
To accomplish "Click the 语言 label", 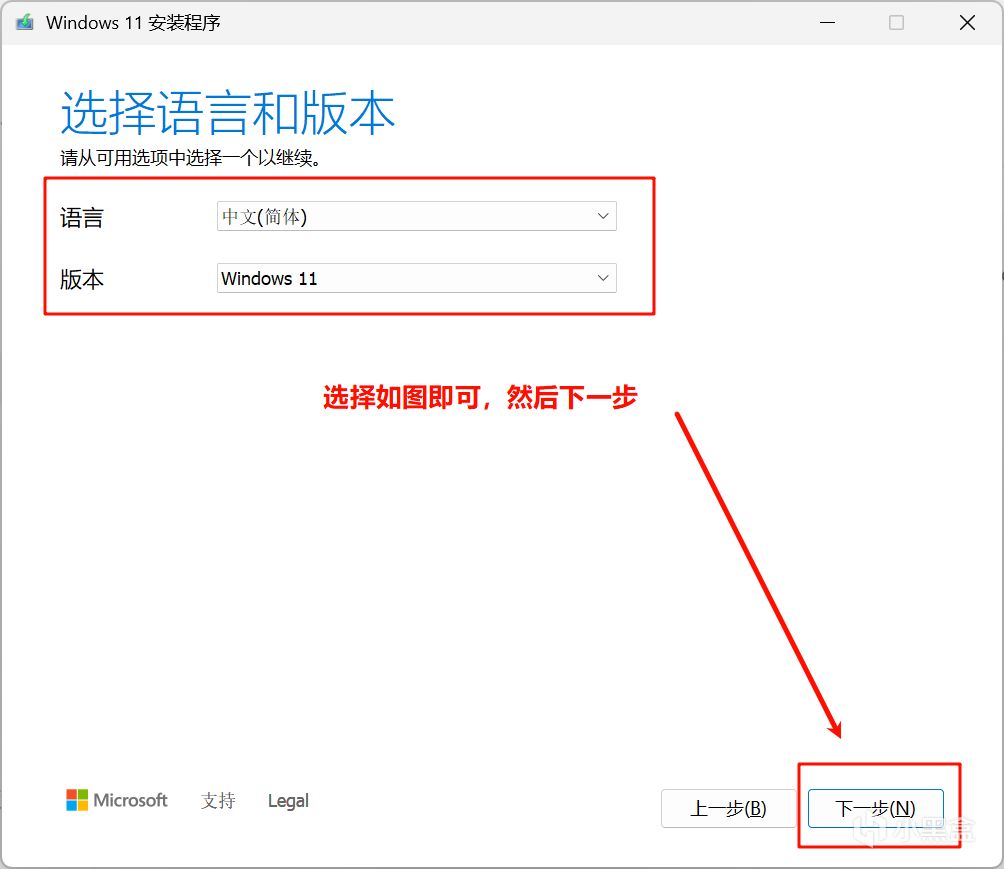I will (81, 218).
